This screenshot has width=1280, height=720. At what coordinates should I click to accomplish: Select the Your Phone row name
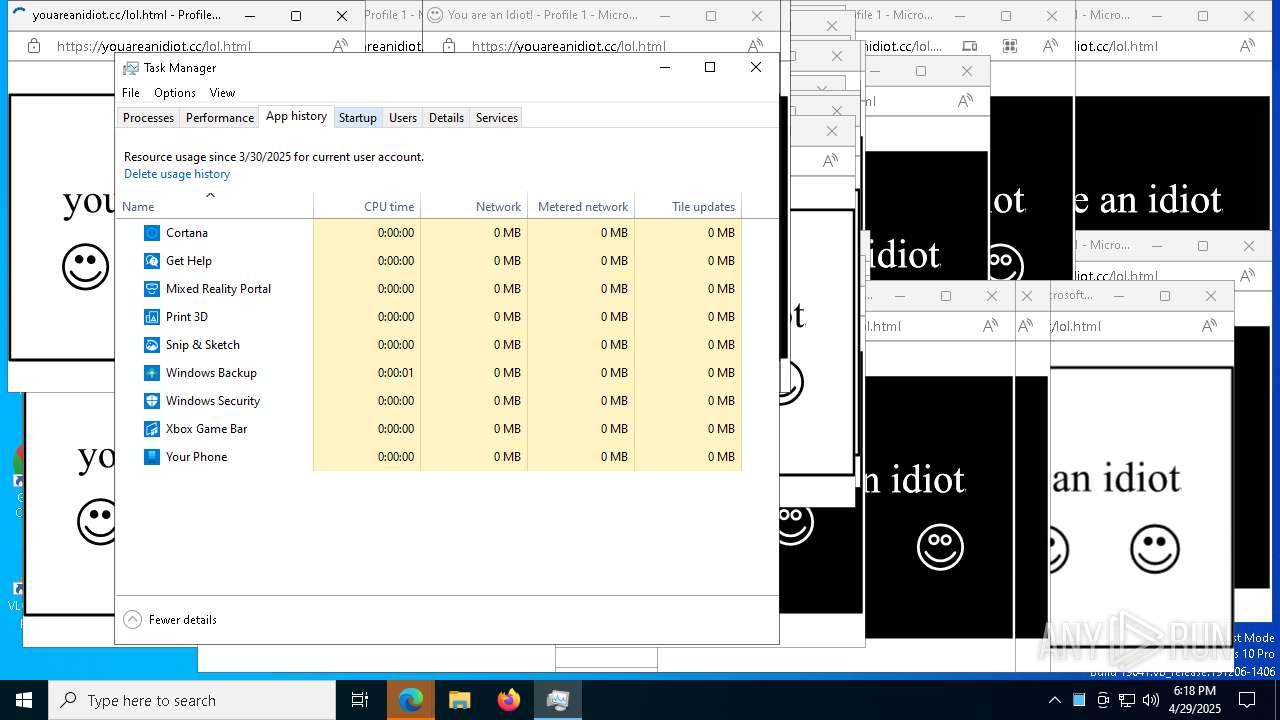pos(196,457)
